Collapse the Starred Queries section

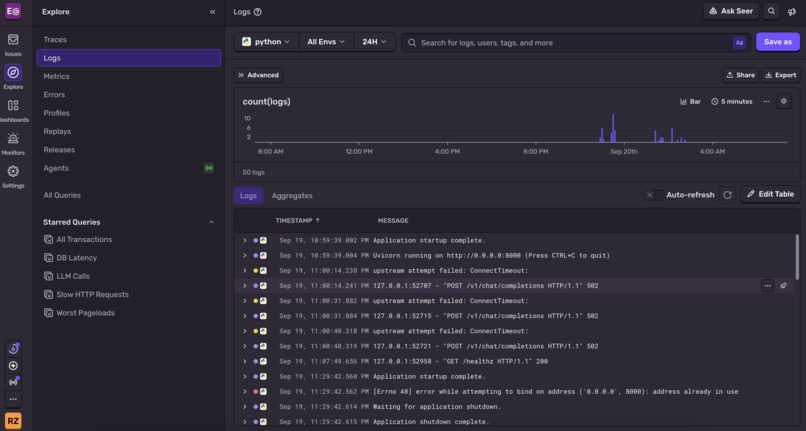pos(211,222)
